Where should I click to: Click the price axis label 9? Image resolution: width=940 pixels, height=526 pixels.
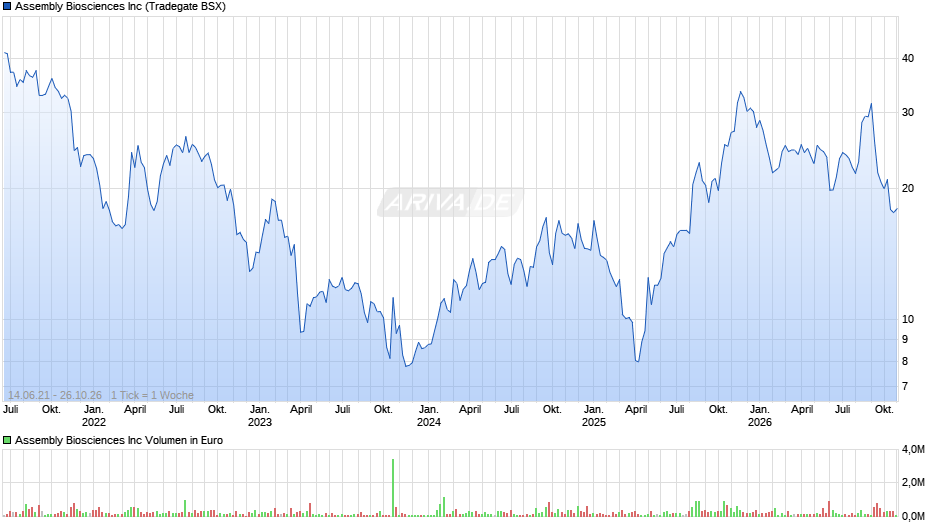point(905,339)
